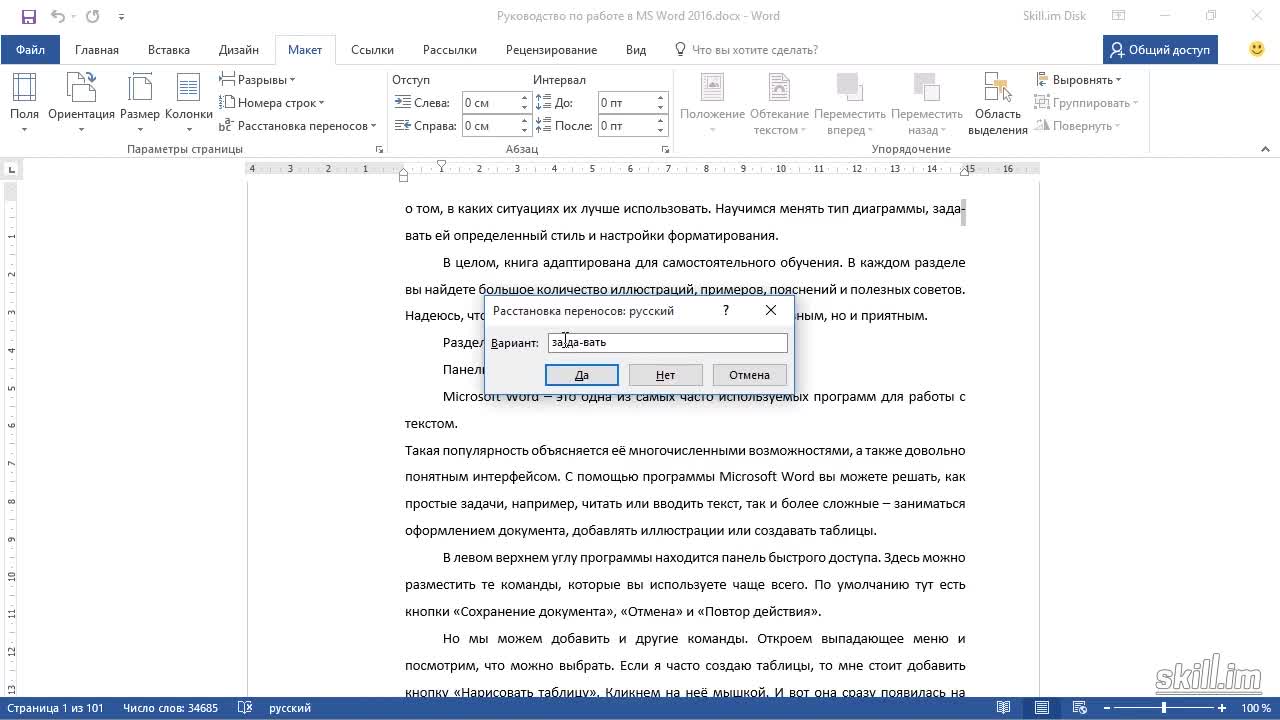
Task: Decrease the Справа right indent with down arrow
Action: (524, 131)
